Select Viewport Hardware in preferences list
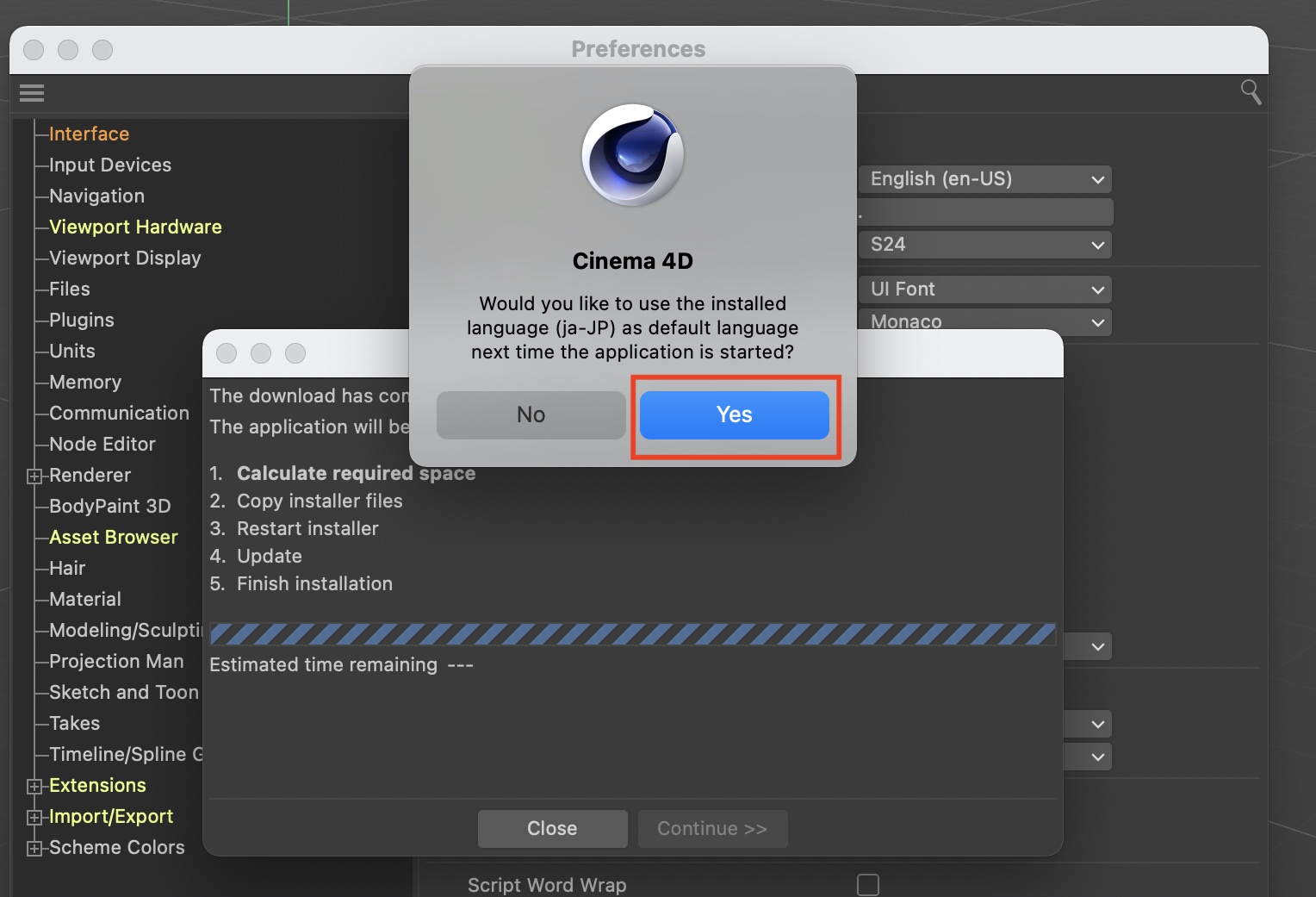Viewport: 1316px width, 897px height. (x=135, y=227)
